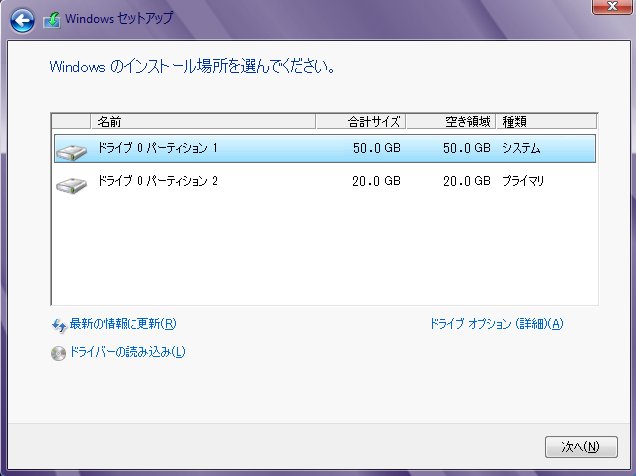Click the 50.0 GB free space cell
Viewport: 636px width, 476px height.
pos(467,148)
